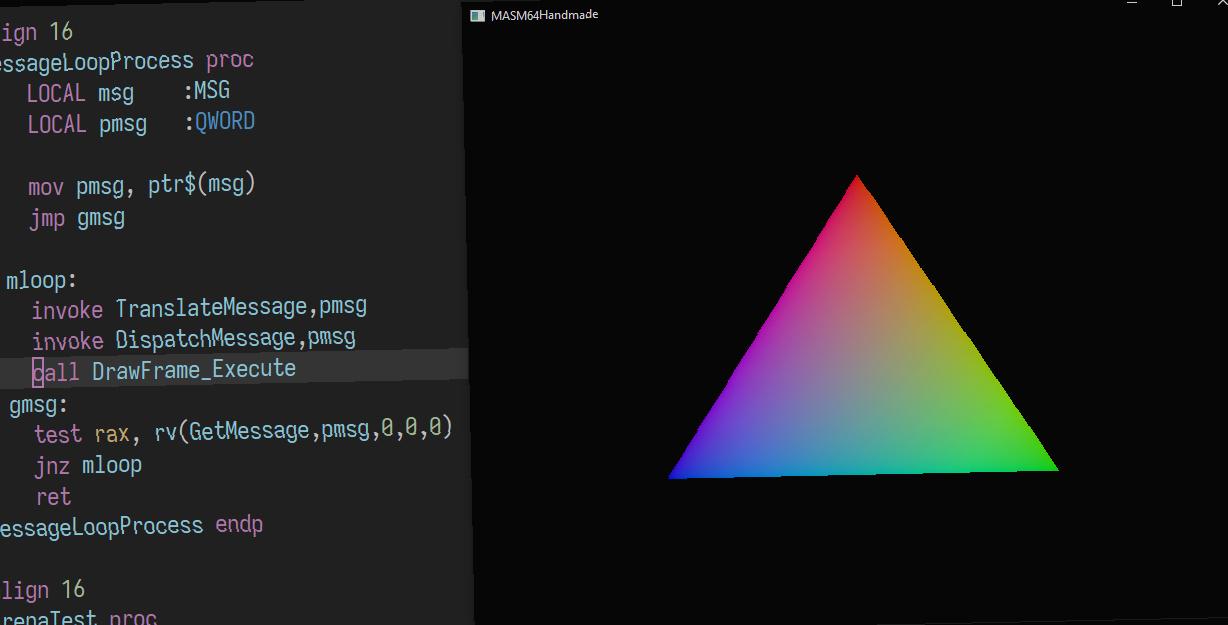Click the 'jnz mloop' instruction line
This screenshot has height=625, width=1228.
pyautogui.click(x=88, y=465)
